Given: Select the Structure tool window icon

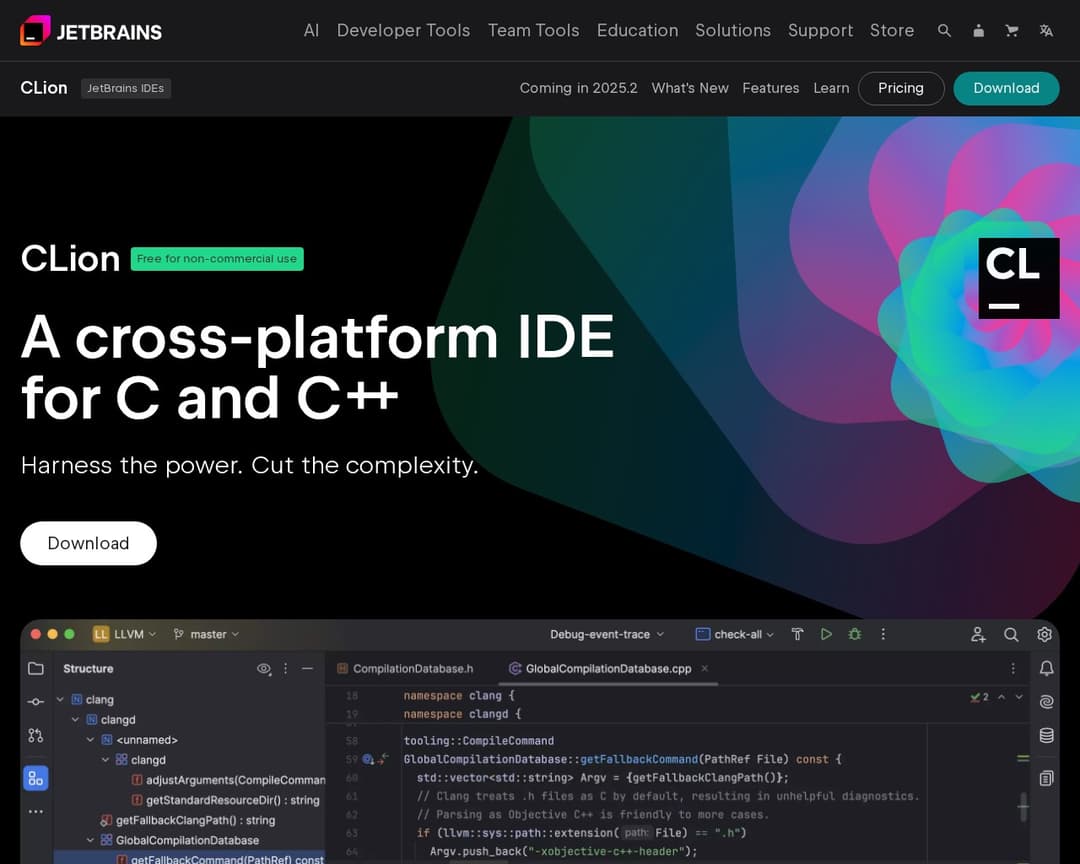Looking at the screenshot, I should [x=36, y=779].
